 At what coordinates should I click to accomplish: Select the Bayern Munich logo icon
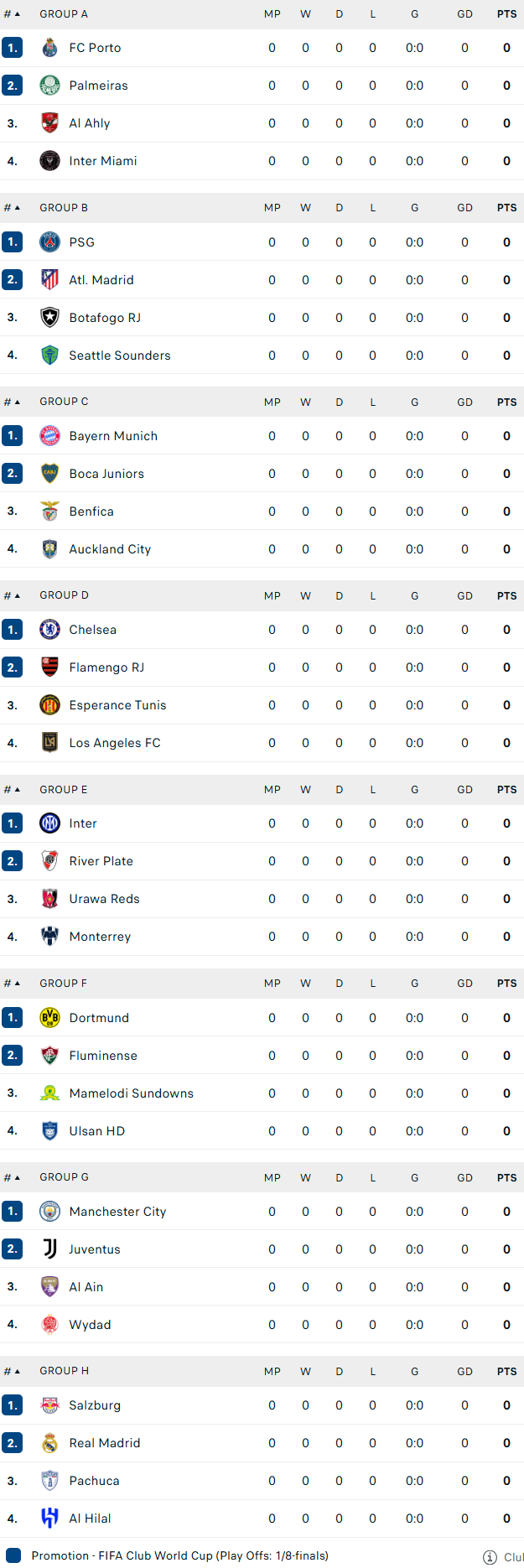[49, 436]
